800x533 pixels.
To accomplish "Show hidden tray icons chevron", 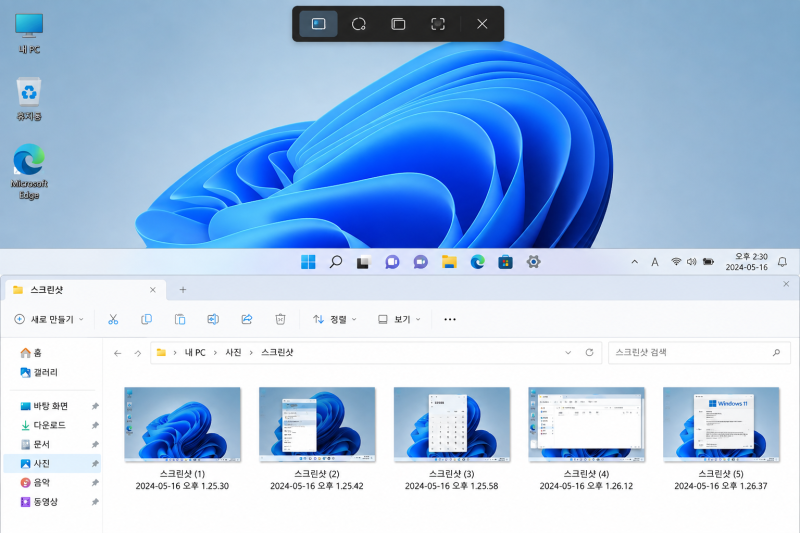I will [635, 262].
